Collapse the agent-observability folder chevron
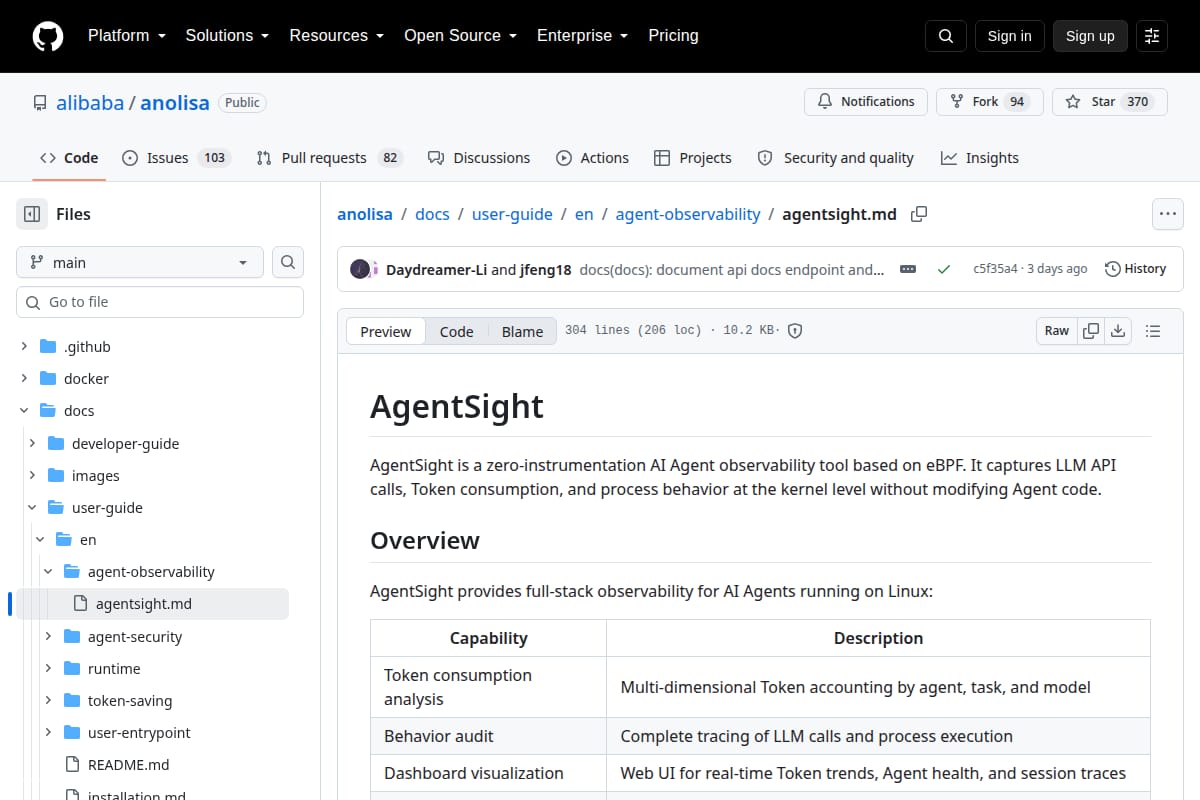The width and height of the screenshot is (1200, 800). tap(48, 572)
